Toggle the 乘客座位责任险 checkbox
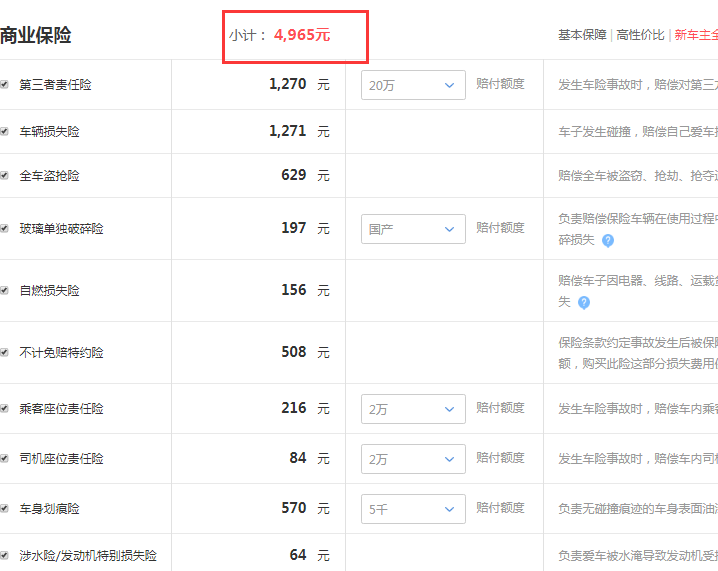This screenshot has width=718, height=571. [4, 408]
